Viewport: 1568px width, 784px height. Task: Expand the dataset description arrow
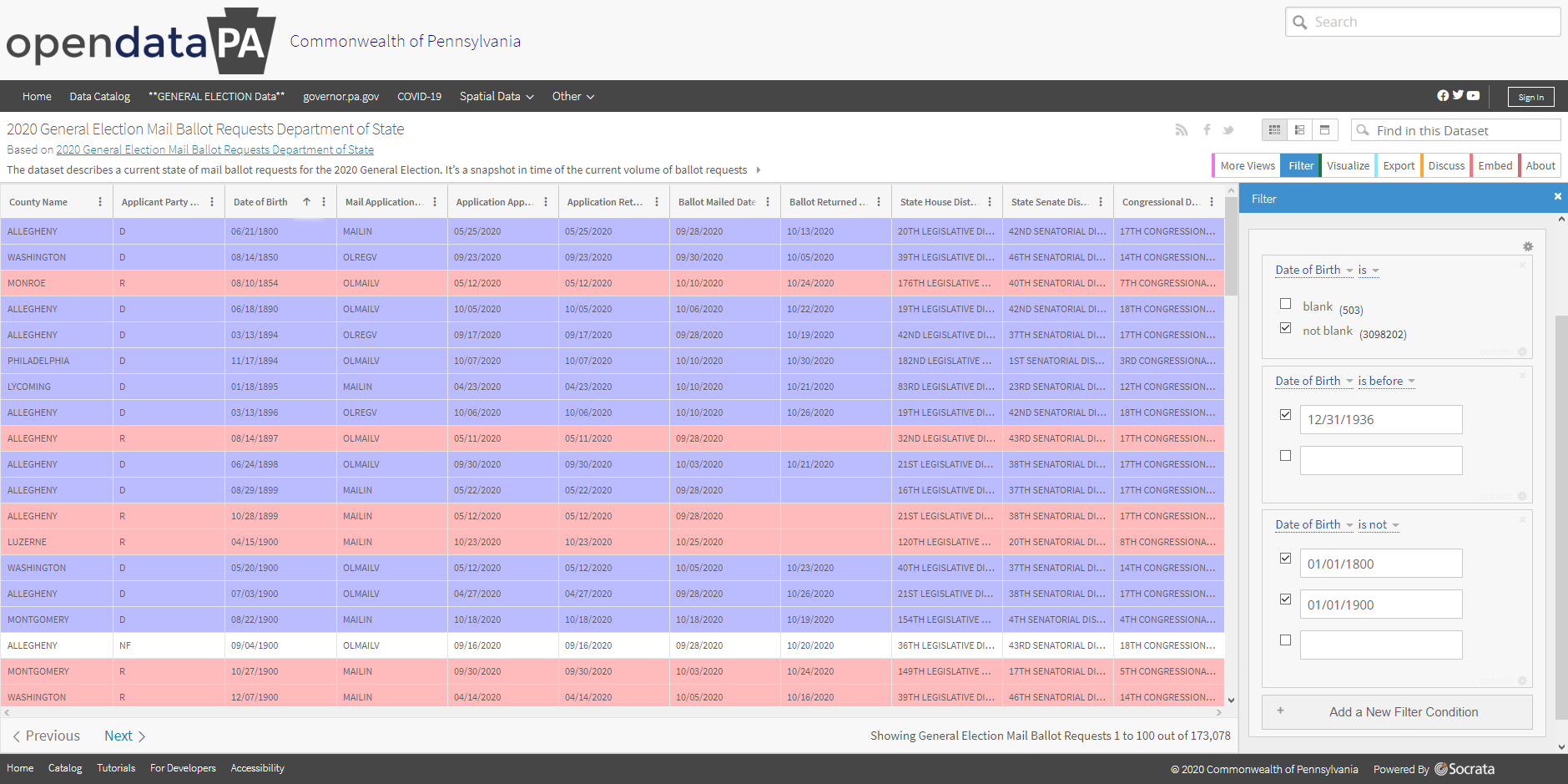[x=759, y=169]
